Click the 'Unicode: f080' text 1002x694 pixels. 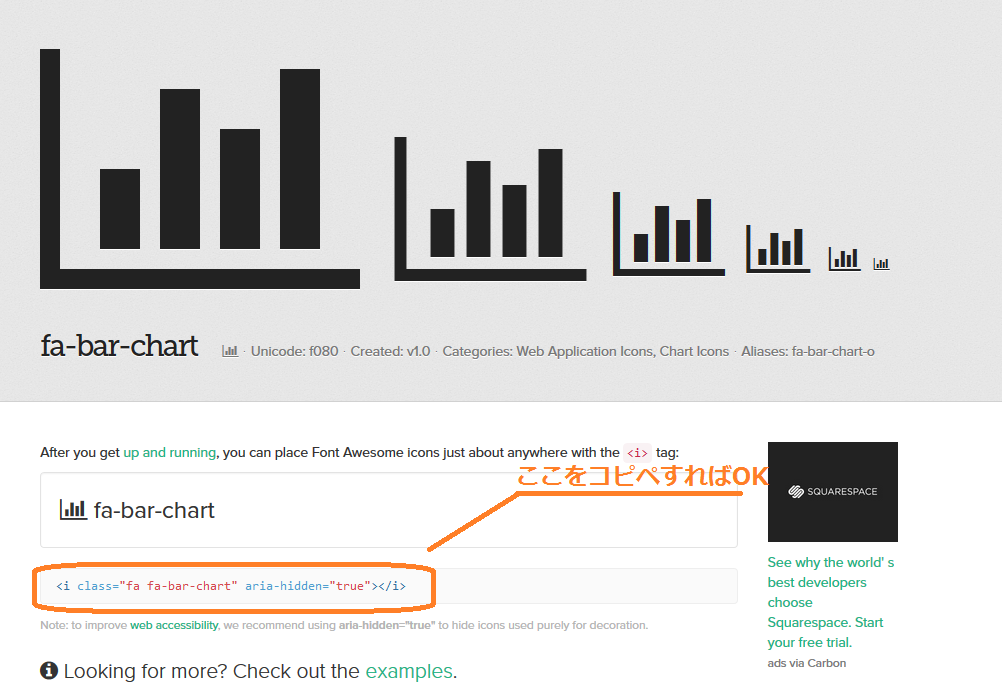click(x=295, y=351)
